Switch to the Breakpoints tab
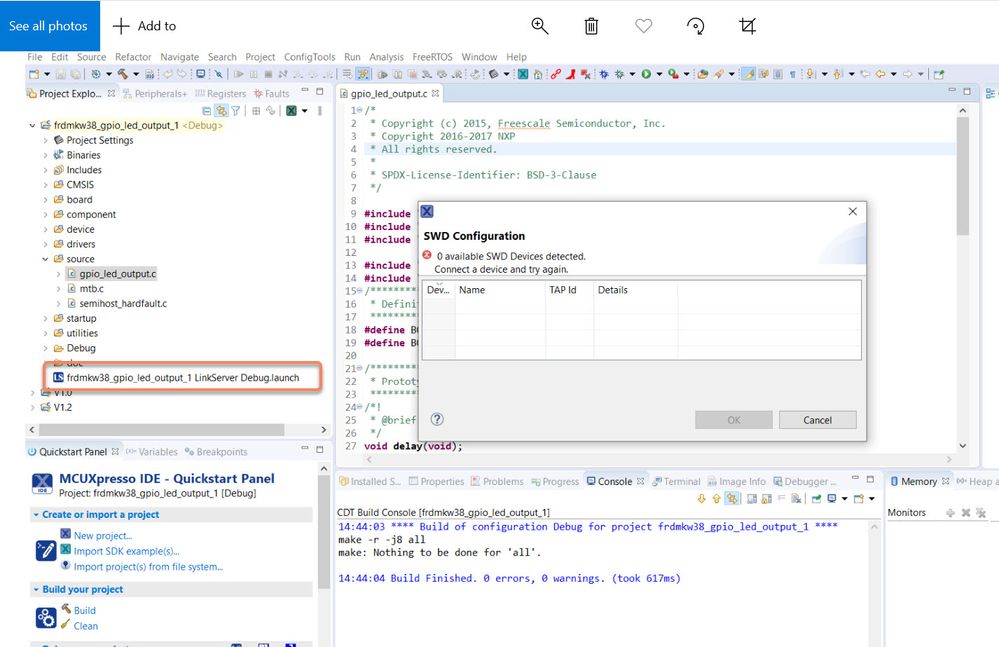This screenshot has height=647, width=999. (x=216, y=451)
